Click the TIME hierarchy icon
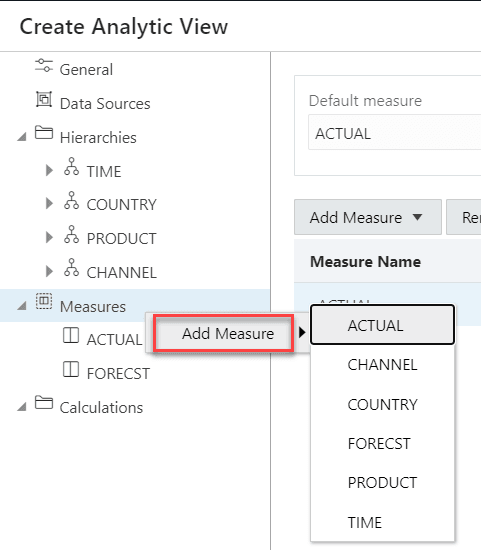Viewport: 481px width, 550px height. pos(72,167)
